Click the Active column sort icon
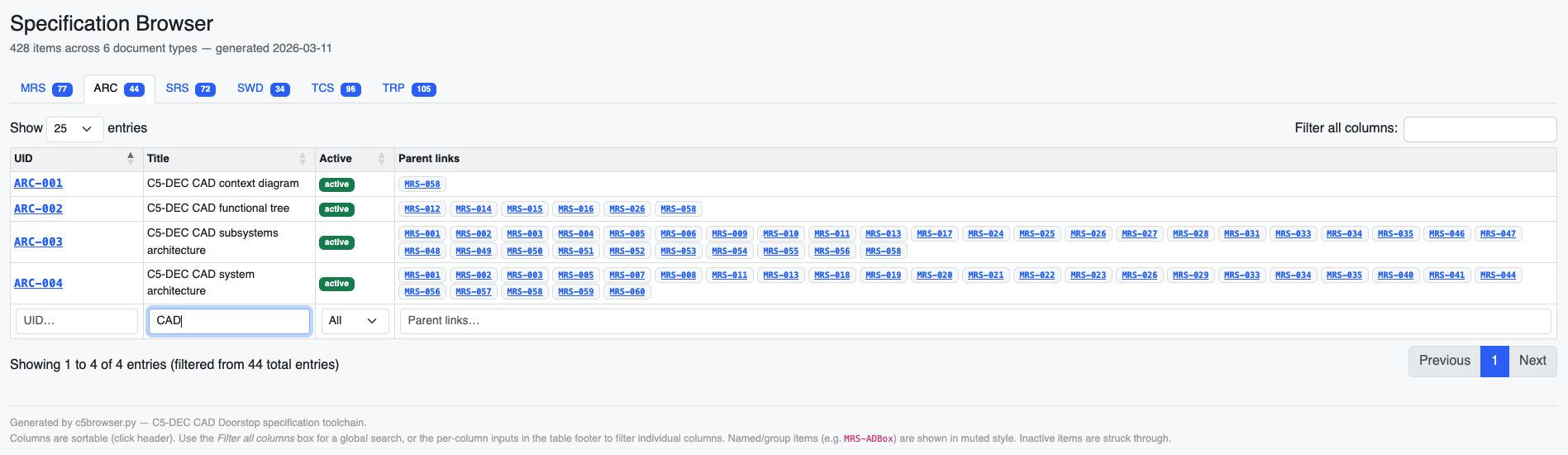 coord(381,159)
